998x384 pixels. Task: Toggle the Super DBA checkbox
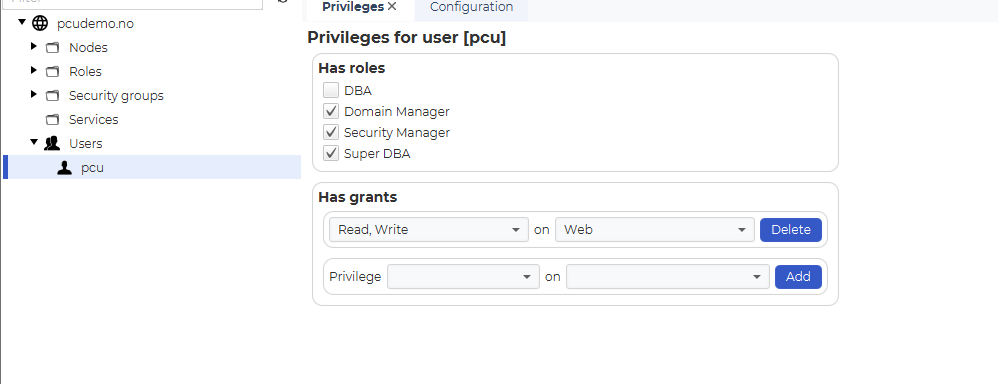click(x=331, y=153)
